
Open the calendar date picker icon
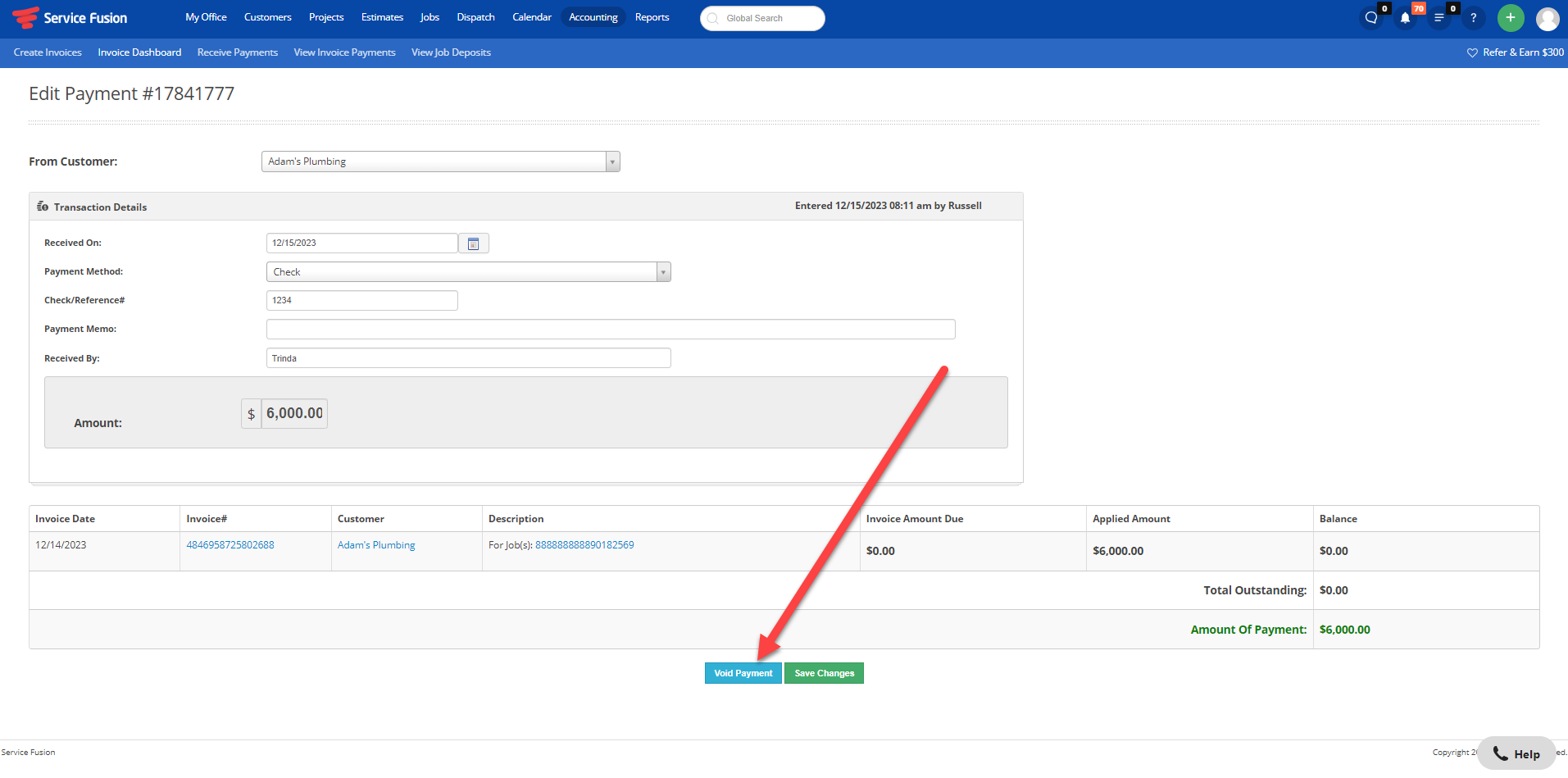point(474,243)
